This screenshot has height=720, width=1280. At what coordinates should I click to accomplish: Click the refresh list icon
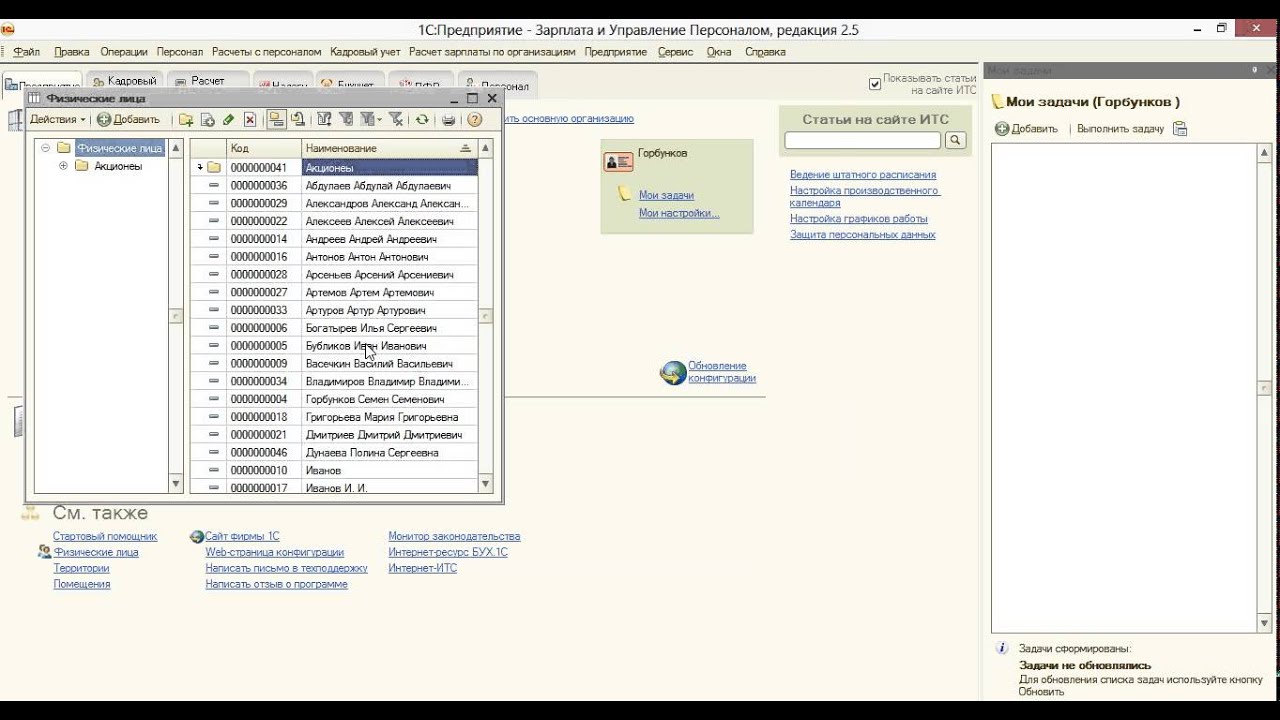[422, 120]
